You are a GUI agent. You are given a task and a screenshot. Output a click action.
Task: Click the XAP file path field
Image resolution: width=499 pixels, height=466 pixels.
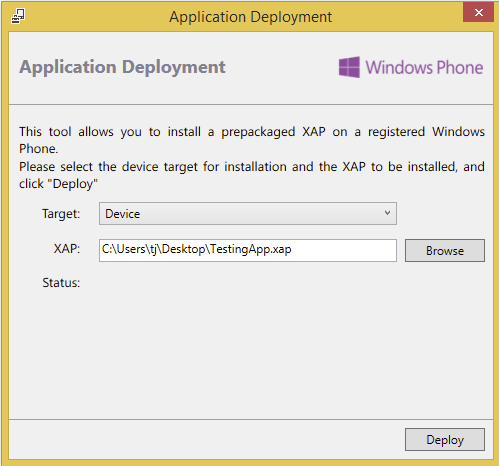click(248, 250)
